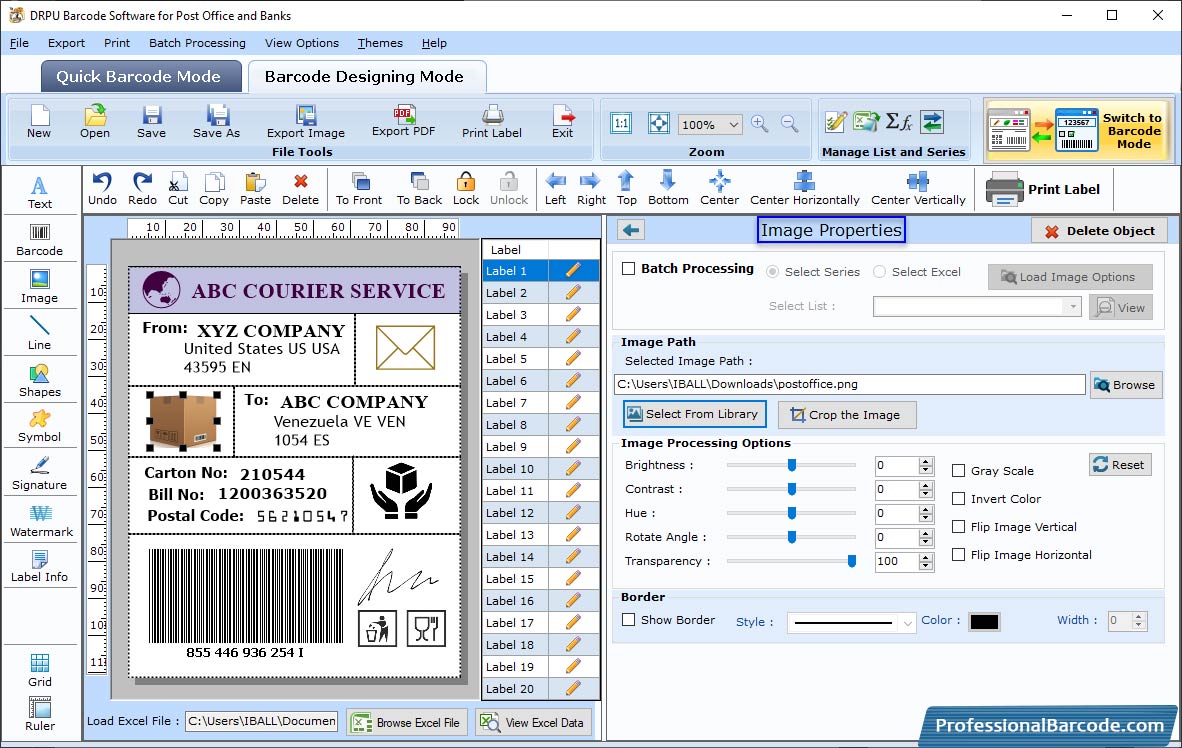Enable Gray Scale option
Screen dimensions: 1182x748
click(x=959, y=471)
